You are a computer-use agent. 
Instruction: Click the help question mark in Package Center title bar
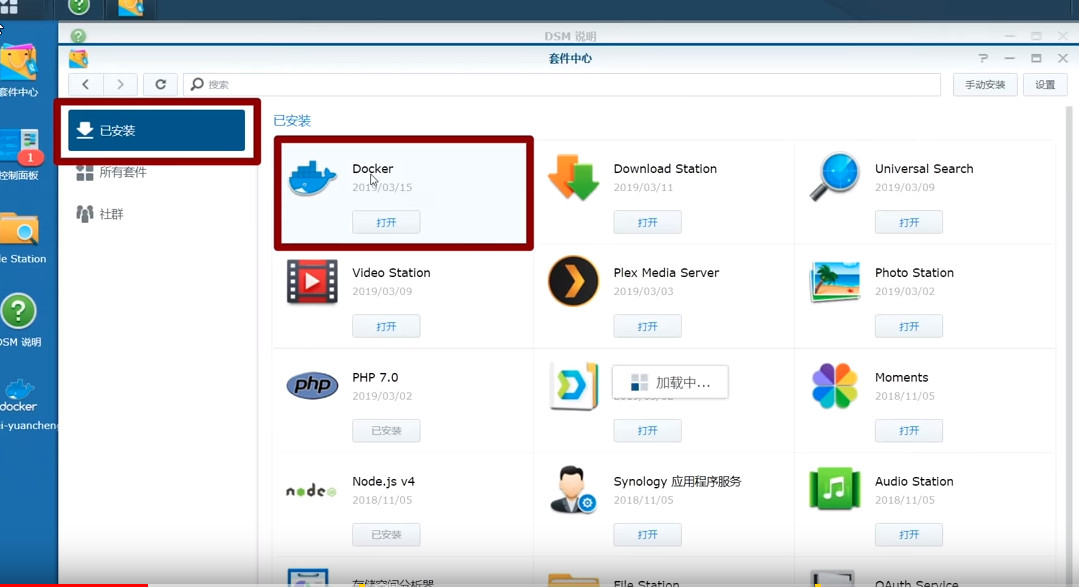click(983, 58)
